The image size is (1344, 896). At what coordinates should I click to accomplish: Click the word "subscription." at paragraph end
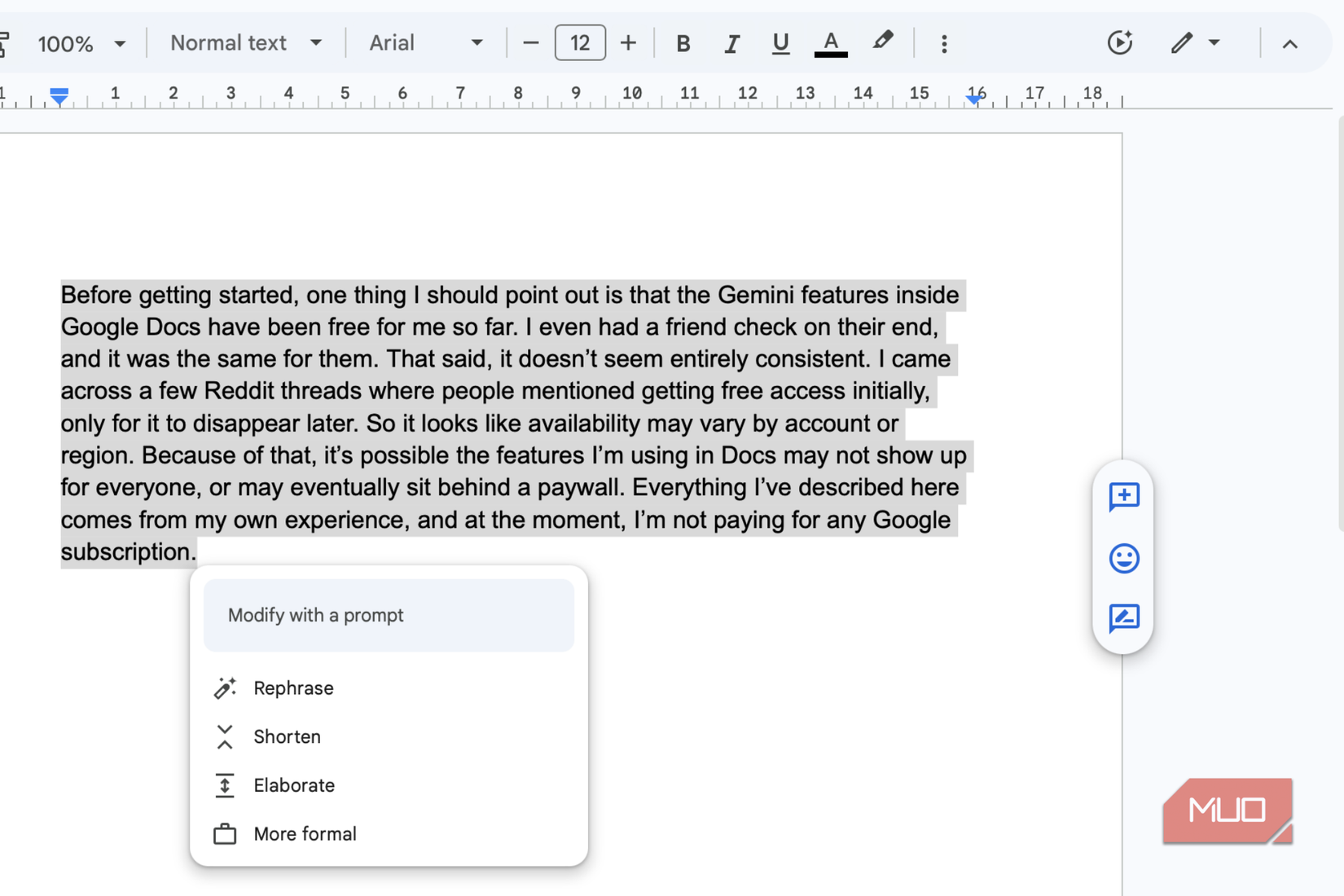point(129,551)
